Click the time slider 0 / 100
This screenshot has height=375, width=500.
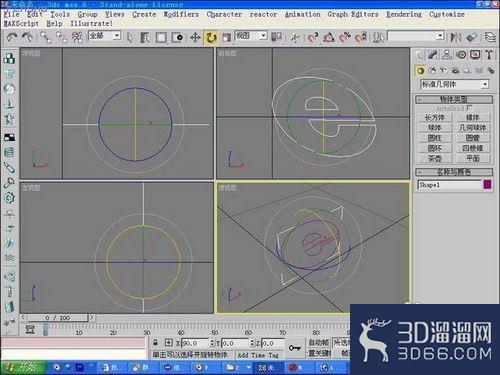pos(57,318)
